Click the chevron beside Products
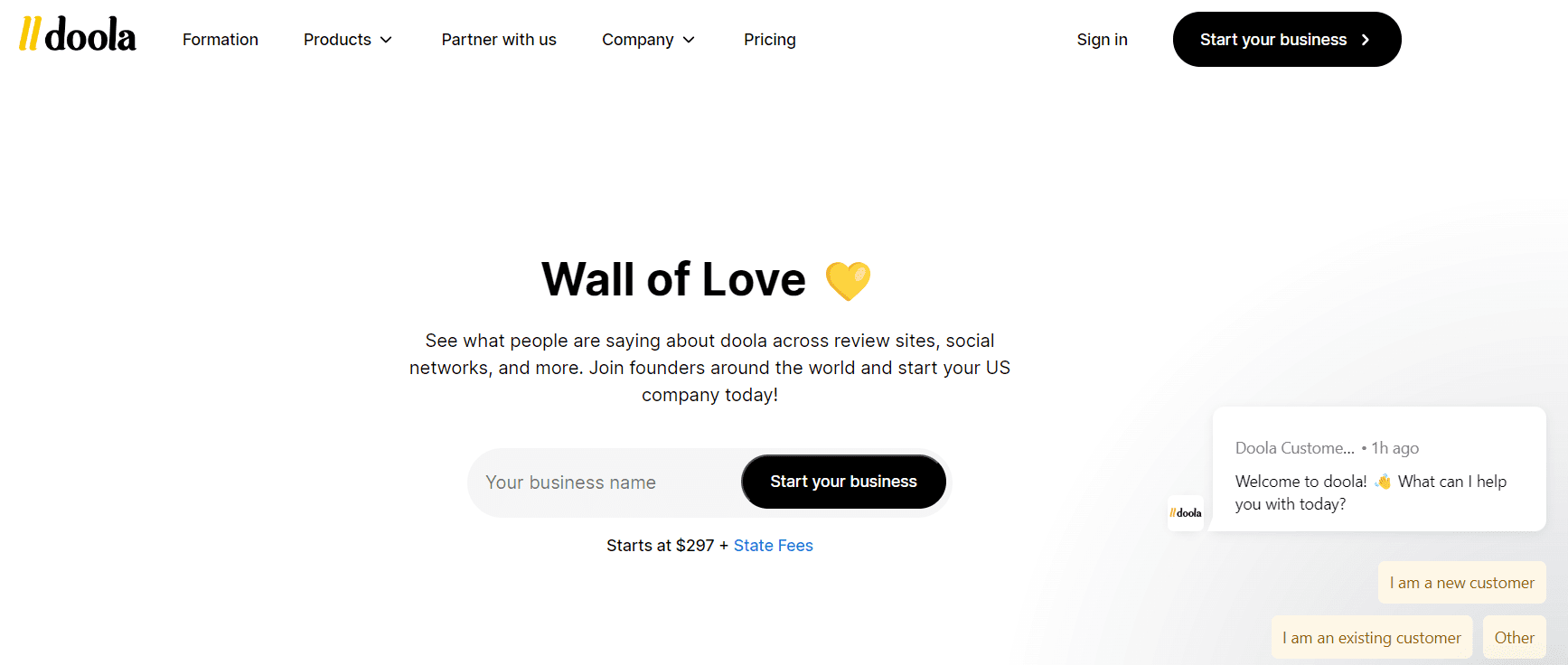This screenshot has width=1568, height=665. point(388,40)
